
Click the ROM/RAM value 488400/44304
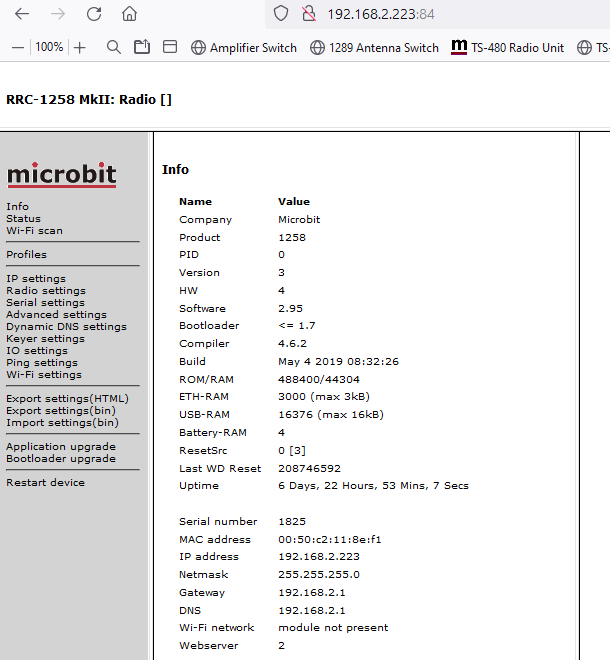click(x=319, y=379)
